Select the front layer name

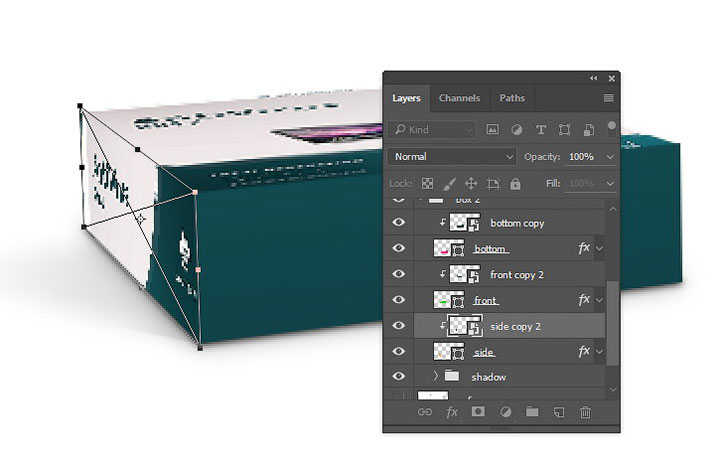point(485,301)
